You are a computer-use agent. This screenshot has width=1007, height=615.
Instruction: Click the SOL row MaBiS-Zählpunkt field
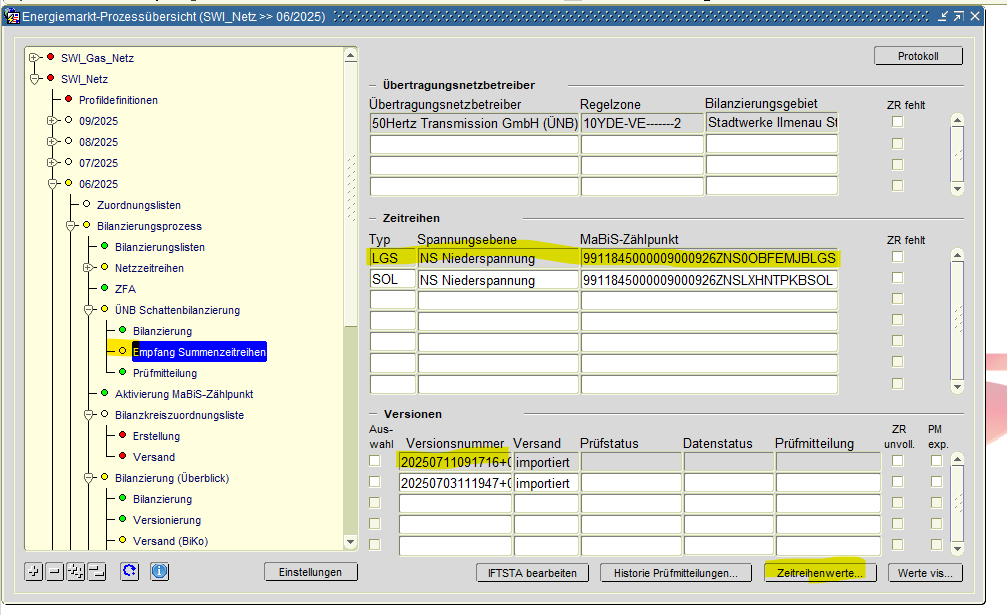coord(708,281)
